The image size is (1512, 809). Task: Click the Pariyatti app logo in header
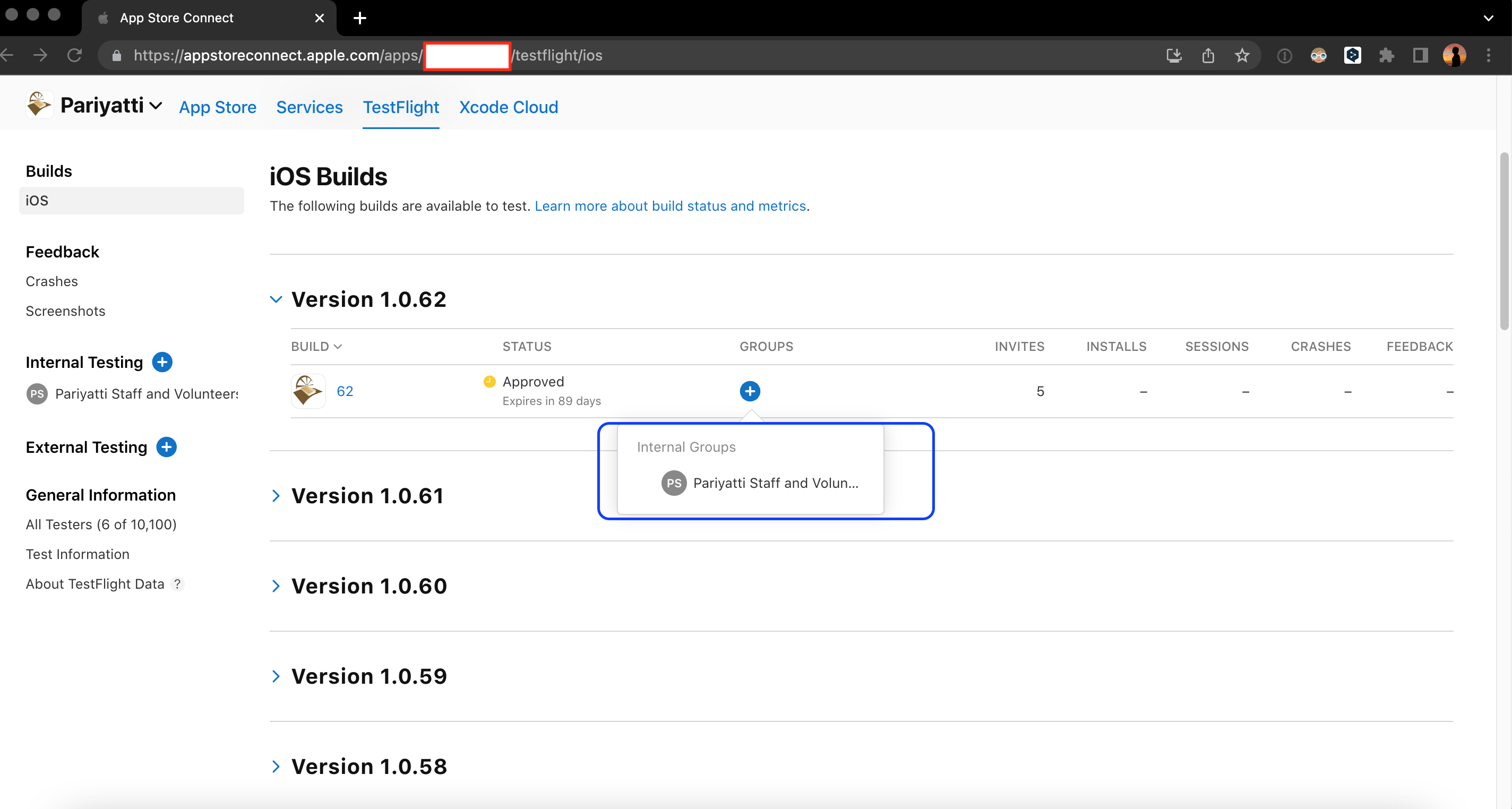39,105
